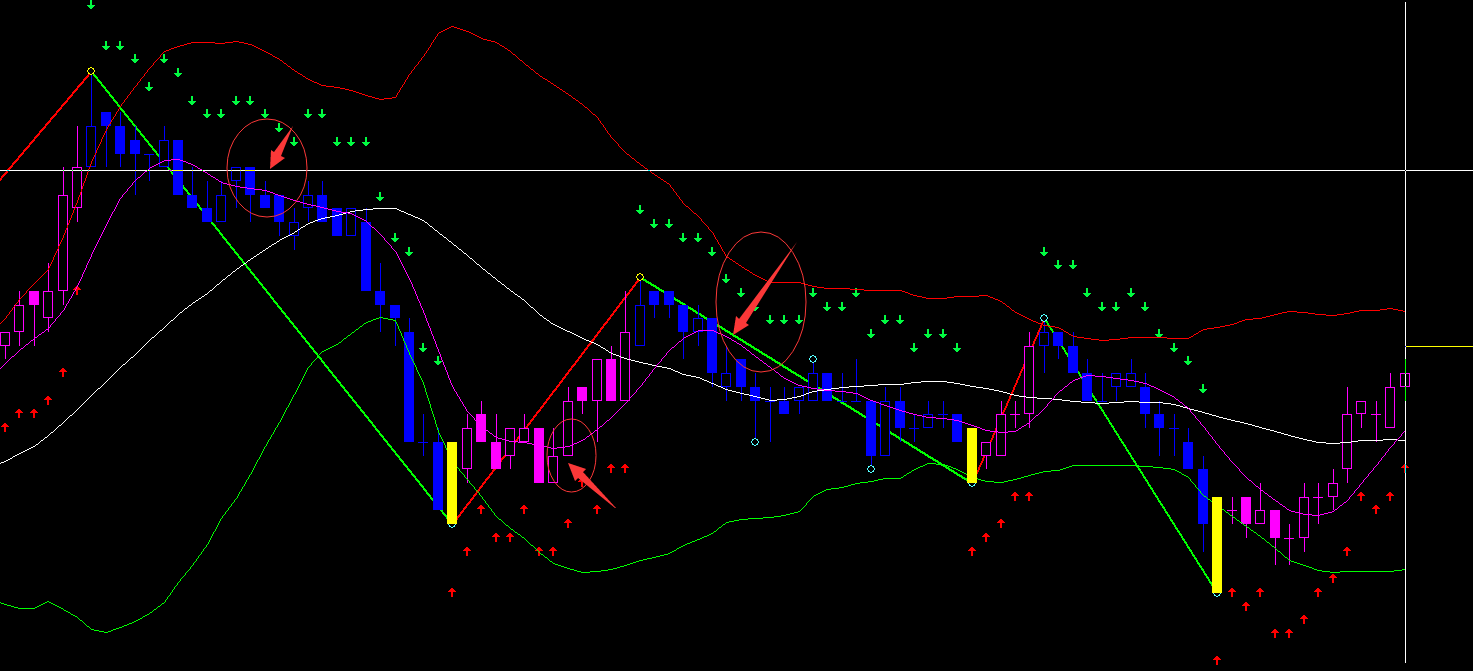Select the yellow circle at the highest zigzag peak
This screenshot has width=1473, height=671.
(91, 71)
